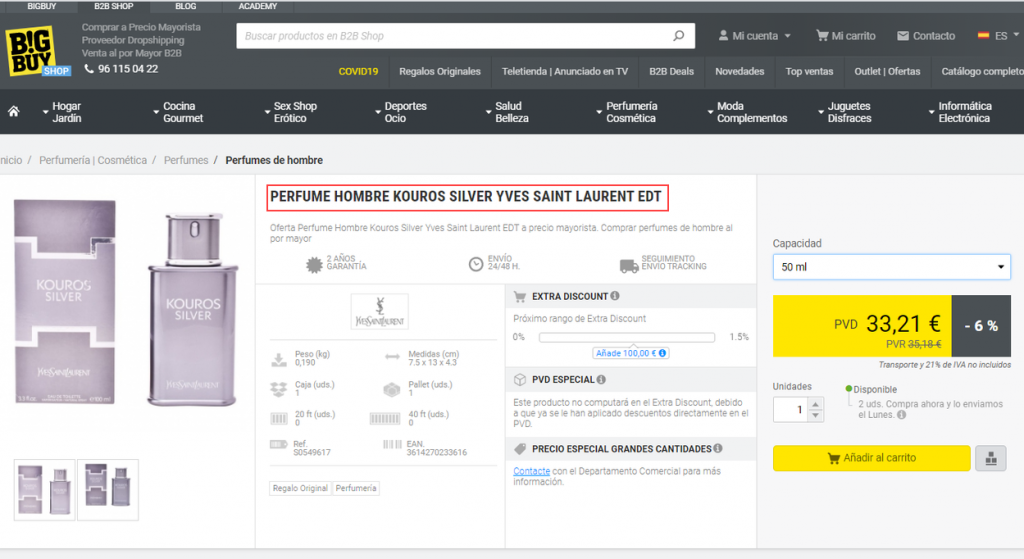Screen dimensions: 1024x559
Task: Switch to the Academy top tab
Action: point(258,6)
